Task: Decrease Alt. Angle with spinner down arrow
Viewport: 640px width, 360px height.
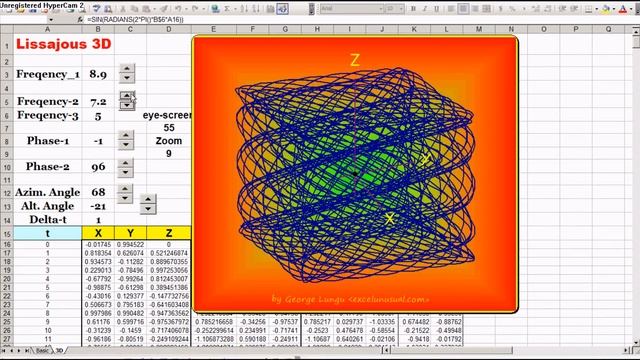Action: point(148,208)
